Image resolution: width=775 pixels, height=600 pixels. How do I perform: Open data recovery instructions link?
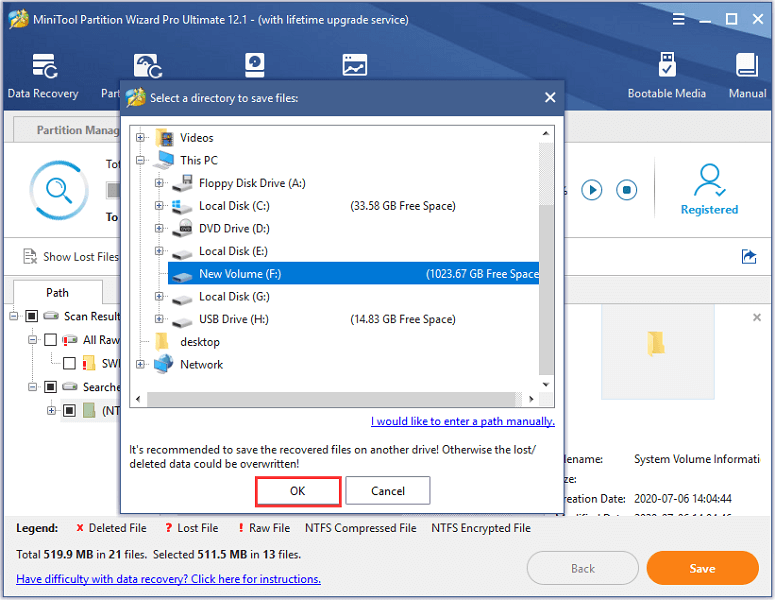tap(169, 579)
